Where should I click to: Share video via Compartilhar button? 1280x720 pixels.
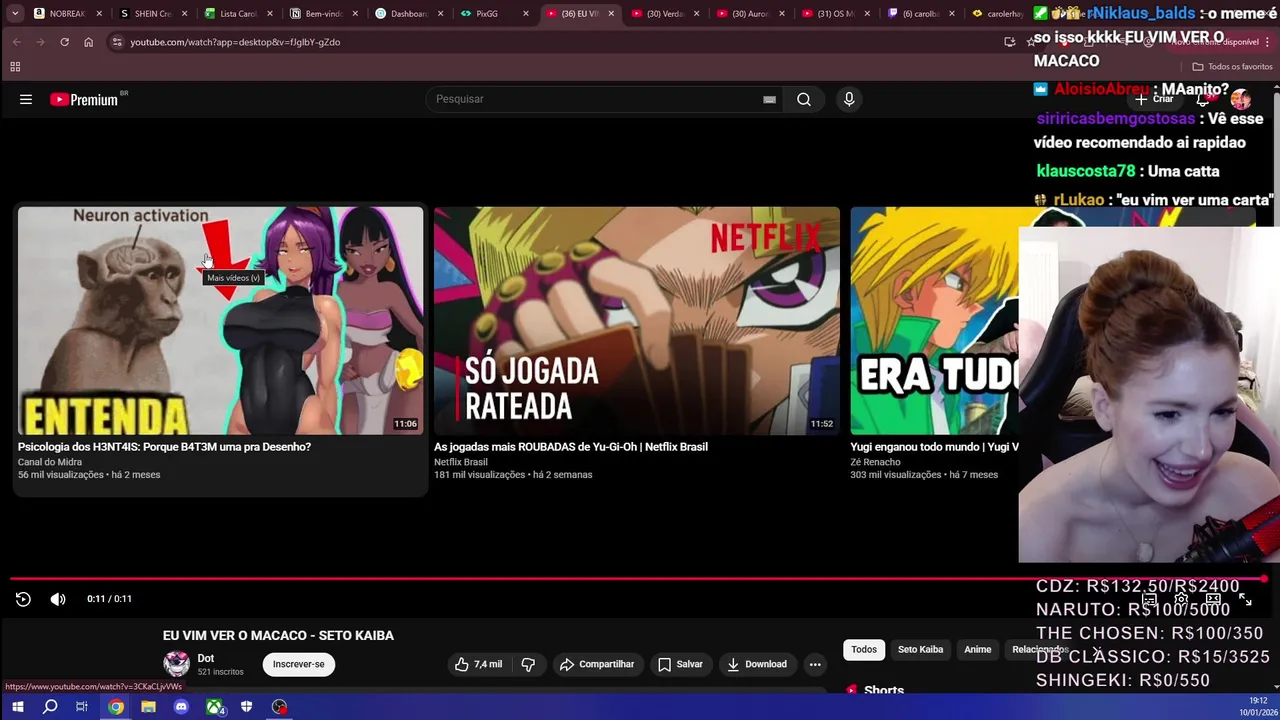click(x=597, y=664)
